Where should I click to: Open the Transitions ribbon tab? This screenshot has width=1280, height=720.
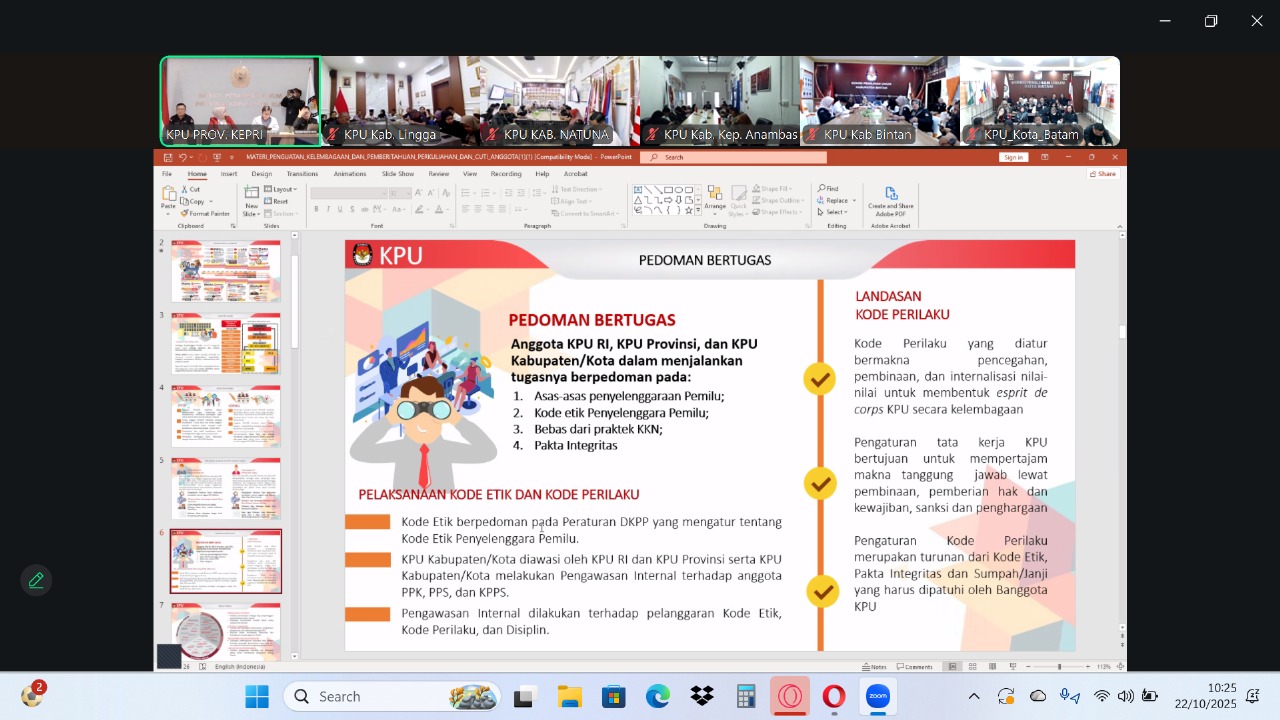click(302, 174)
